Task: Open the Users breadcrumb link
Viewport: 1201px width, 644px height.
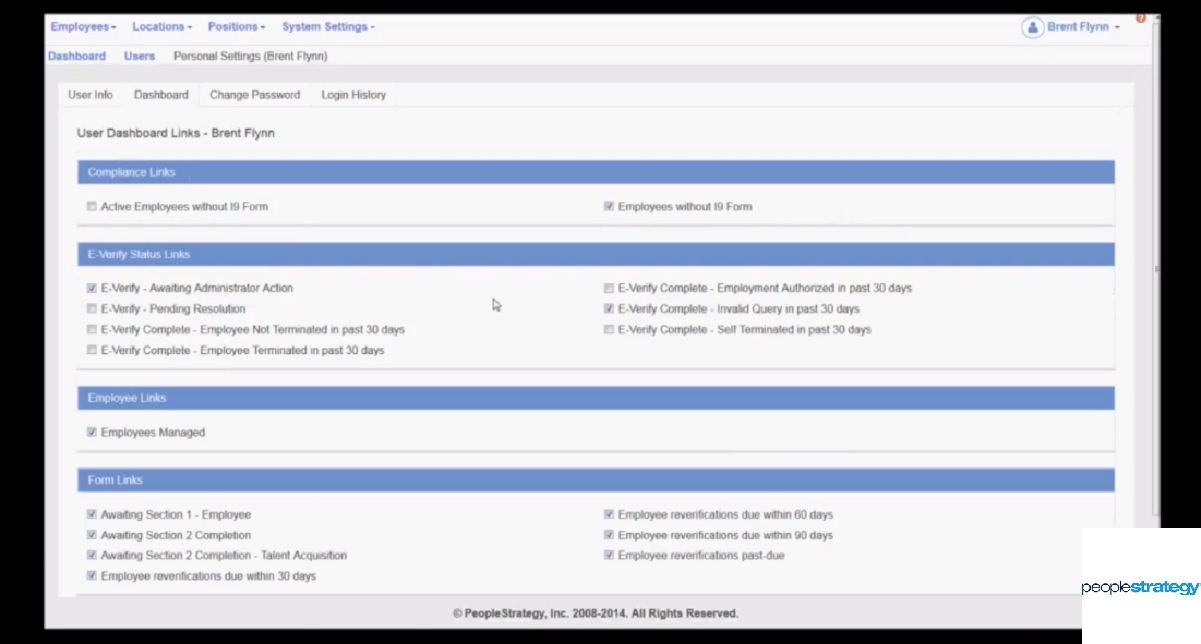Action: click(139, 56)
